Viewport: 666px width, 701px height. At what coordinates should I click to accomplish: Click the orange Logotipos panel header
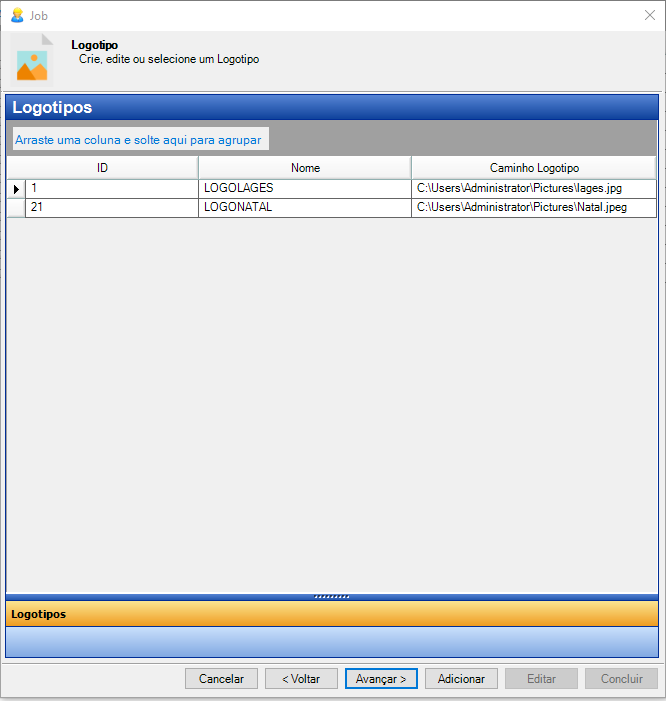tap(332, 613)
